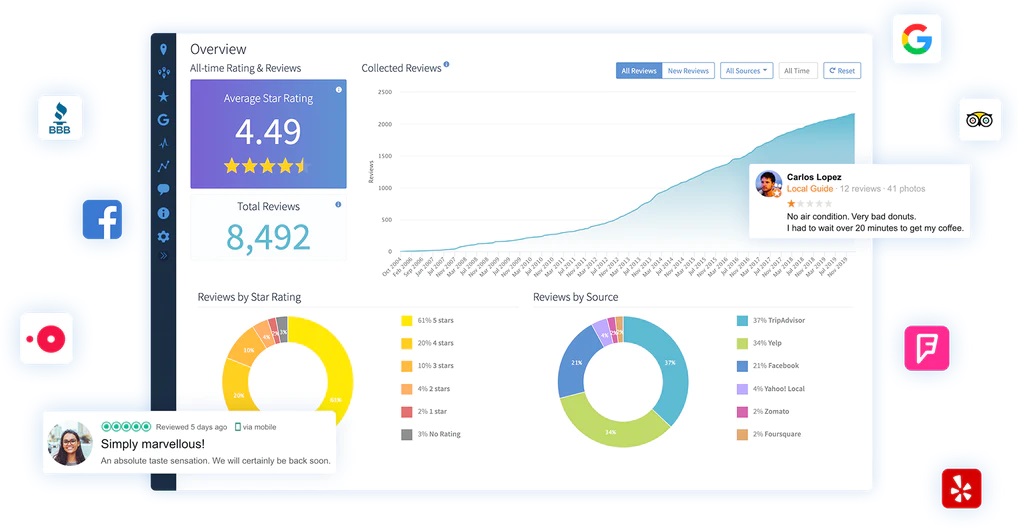Viewport: 1024px width, 530px height.
Task: Click the 8,492 total reviews value
Action: [x=268, y=238]
